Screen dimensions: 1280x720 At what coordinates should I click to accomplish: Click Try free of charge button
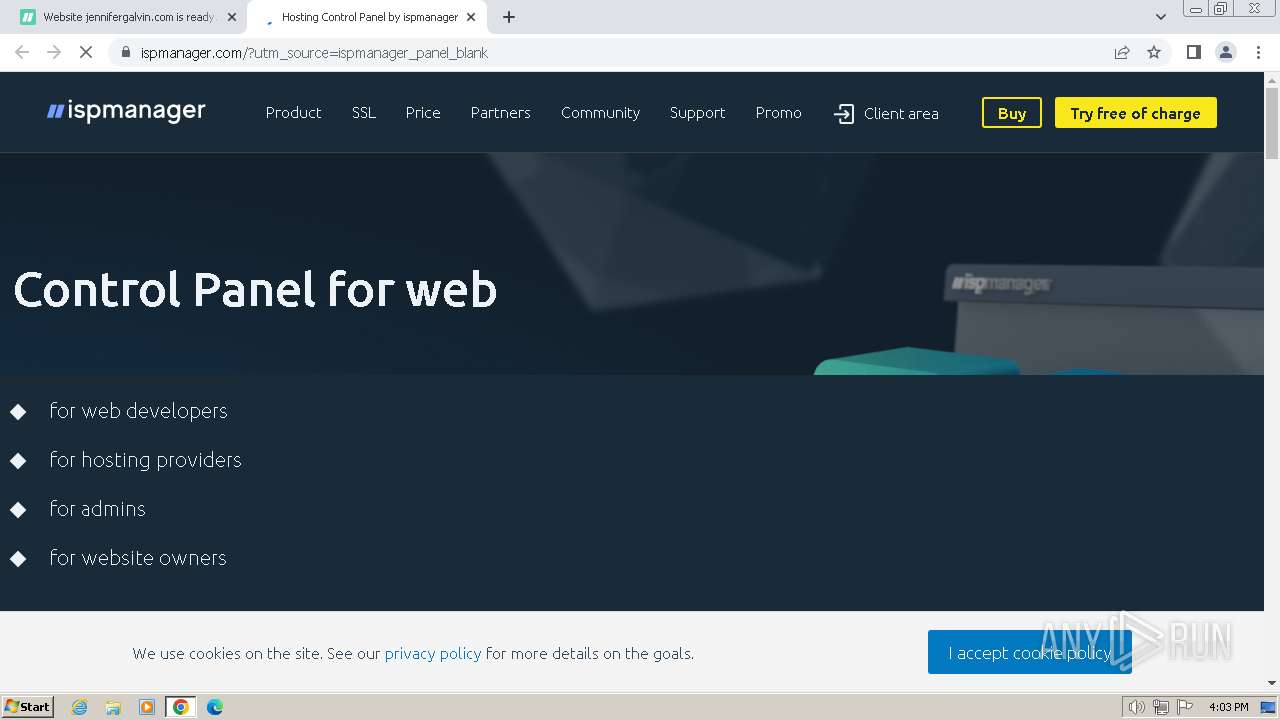tap(1136, 113)
